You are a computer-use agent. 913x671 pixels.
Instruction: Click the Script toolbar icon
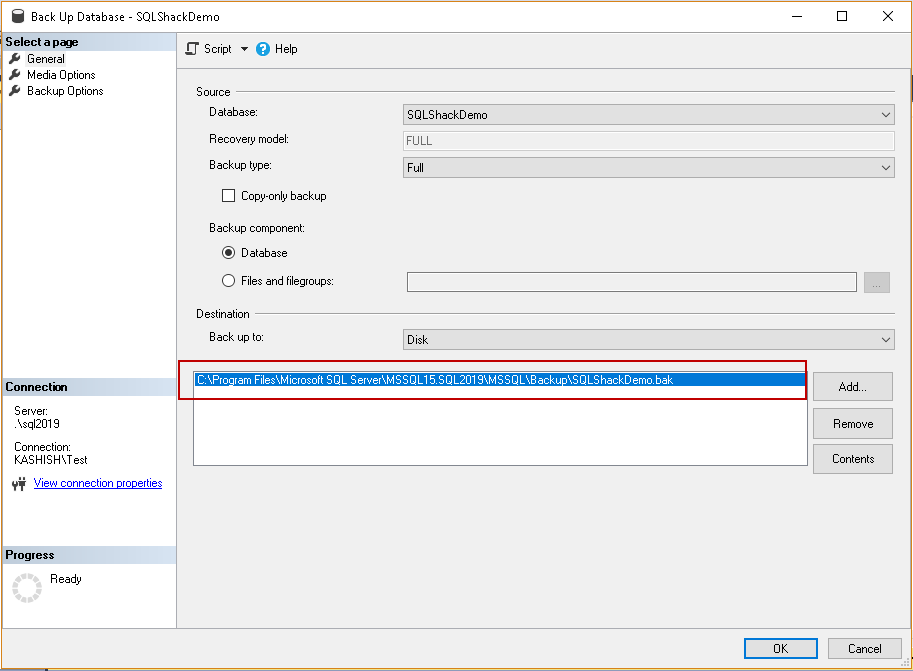click(x=192, y=49)
